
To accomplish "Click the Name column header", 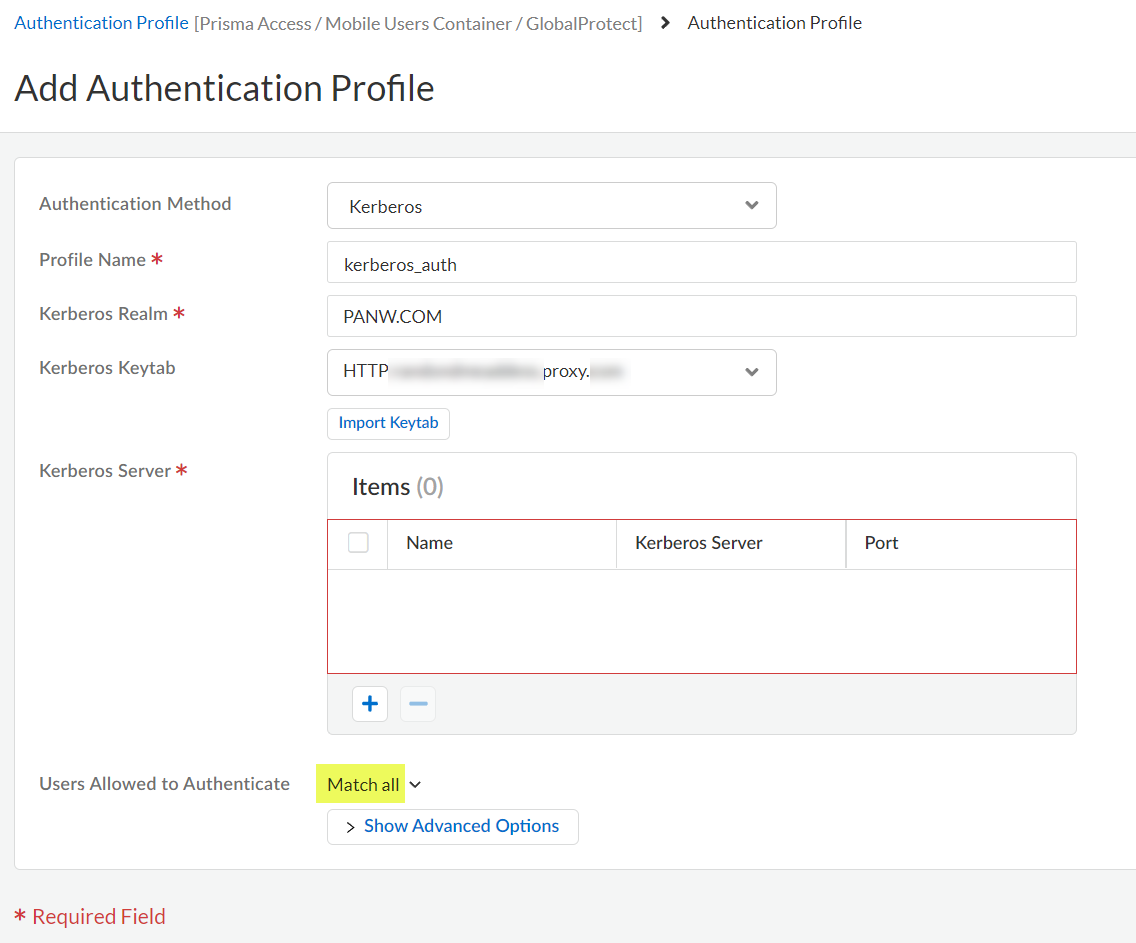I will (430, 543).
